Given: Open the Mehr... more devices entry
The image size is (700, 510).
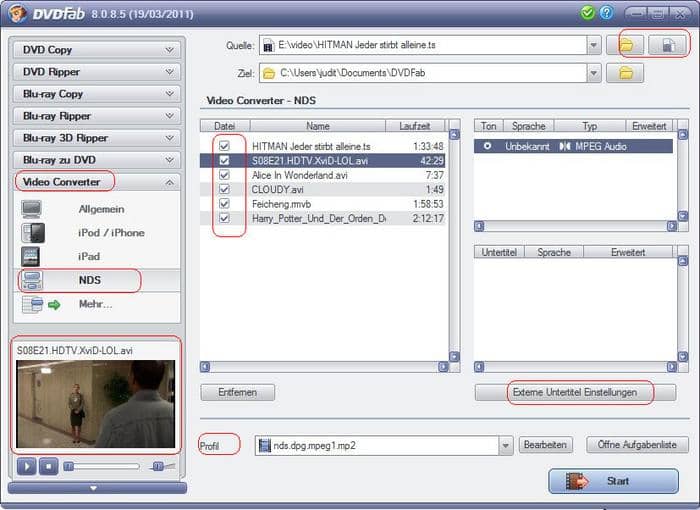Looking at the screenshot, I should pyautogui.click(x=96, y=305).
